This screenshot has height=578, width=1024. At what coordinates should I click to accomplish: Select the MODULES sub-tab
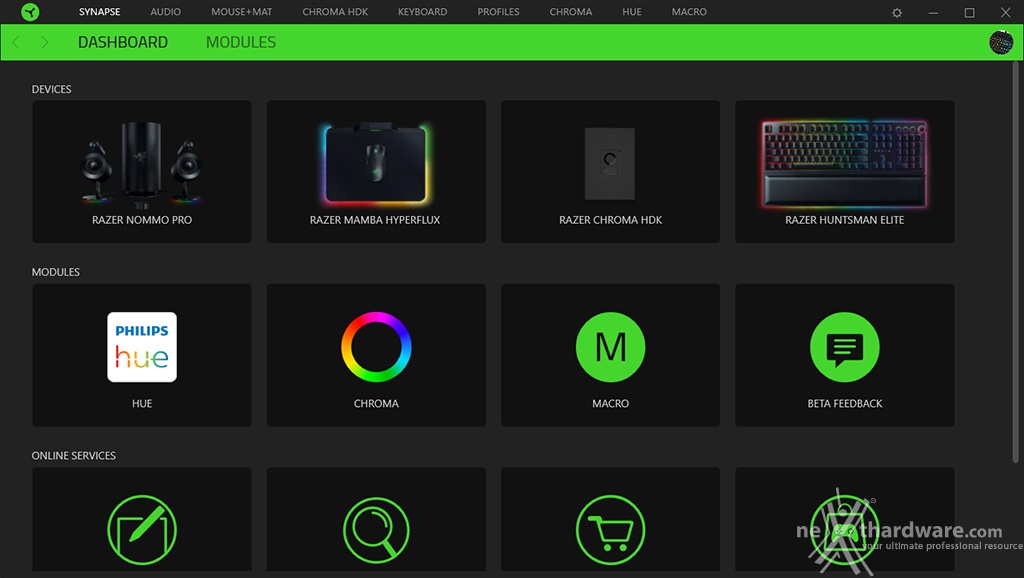pos(241,42)
